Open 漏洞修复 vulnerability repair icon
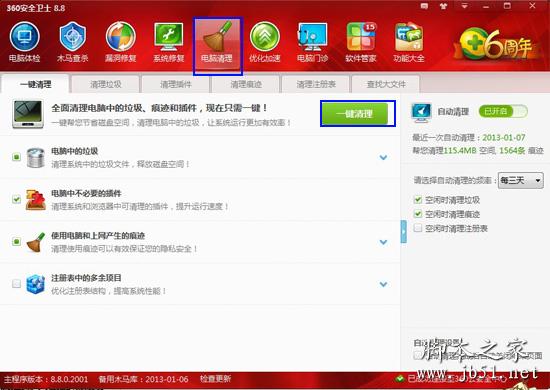 point(121,37)
